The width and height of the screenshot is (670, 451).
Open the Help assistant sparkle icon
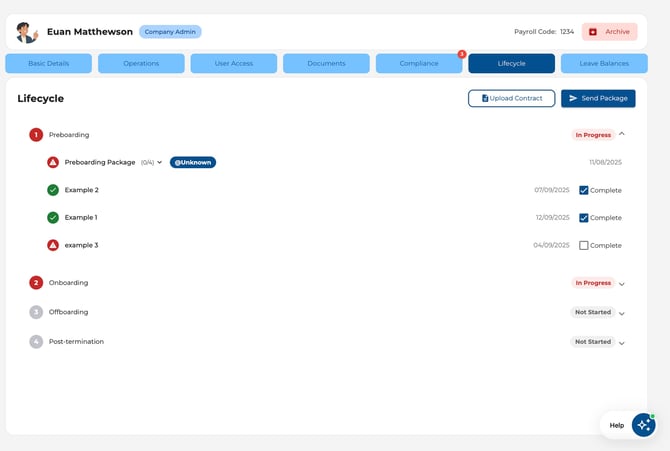tap(644, 425)
